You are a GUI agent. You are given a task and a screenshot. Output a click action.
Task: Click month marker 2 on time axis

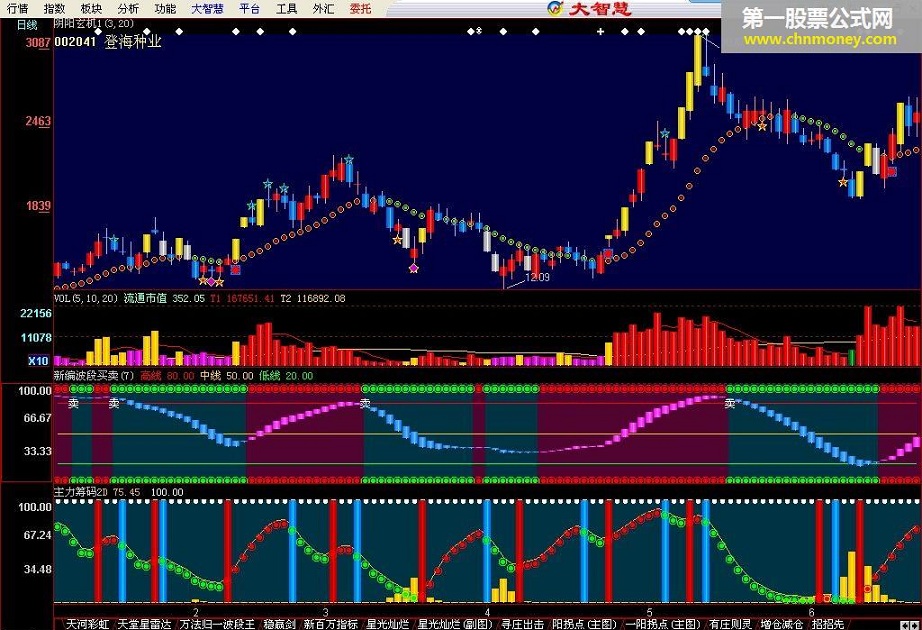(196, 612)
